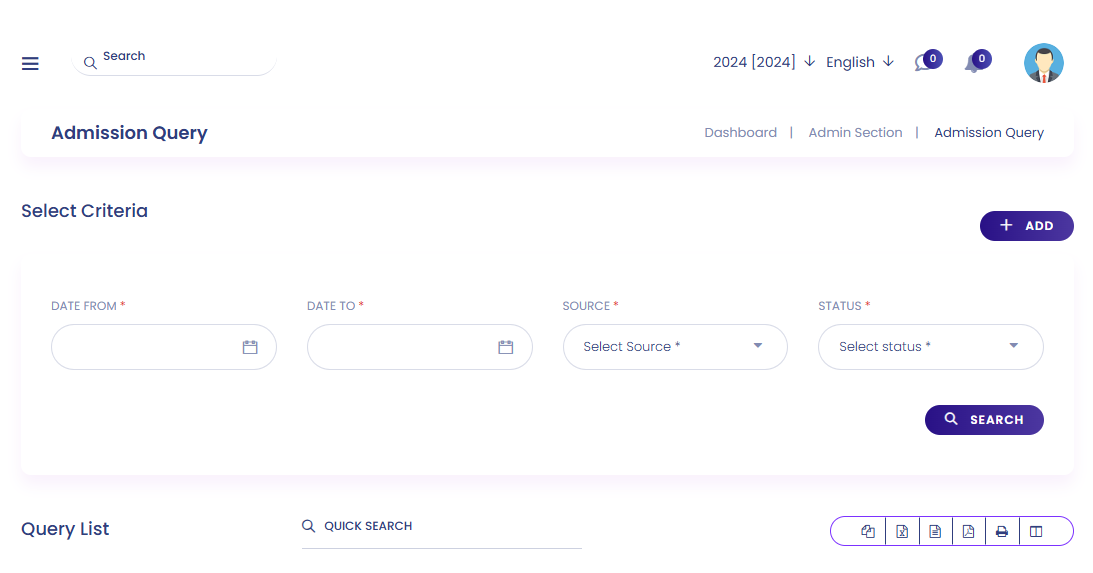Screen dimensions: 1093x573
Task: Go to Admin Section breadcrumb
Action: pos(855,132)
